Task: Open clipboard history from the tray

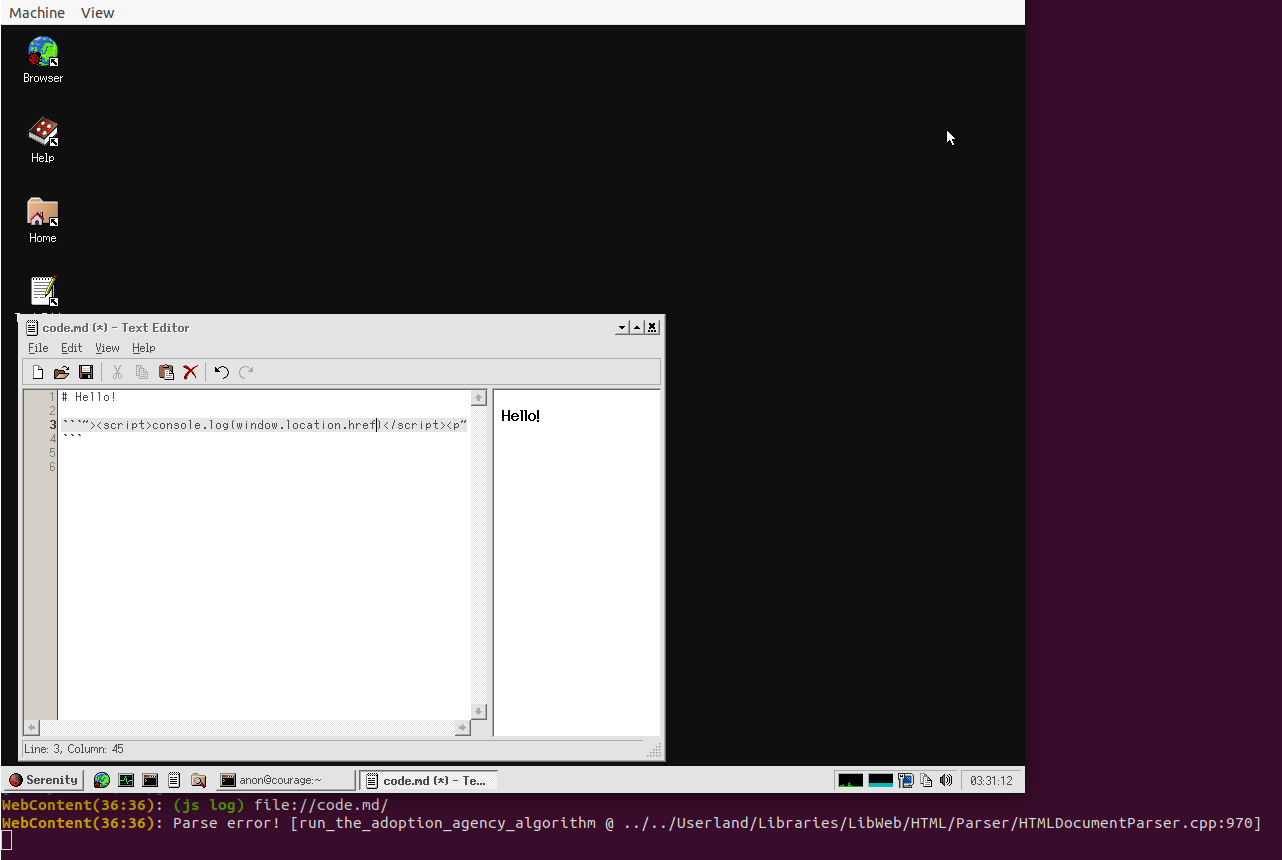Action: pyautogui.click(x=925, y=780)
